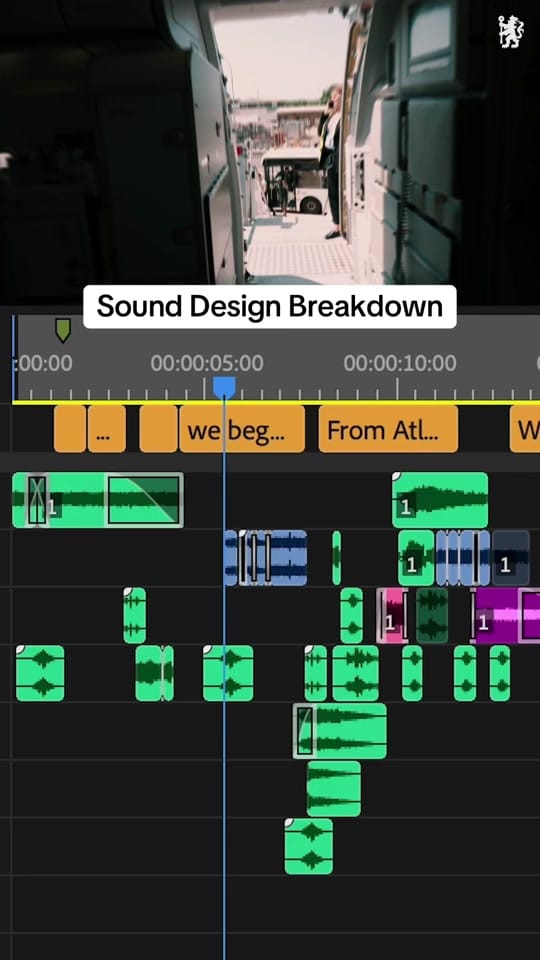Select the dimmed dark green clip on third track
This screenshot has height=960, width=540.
pyautogui.click(x=432, y=615)
